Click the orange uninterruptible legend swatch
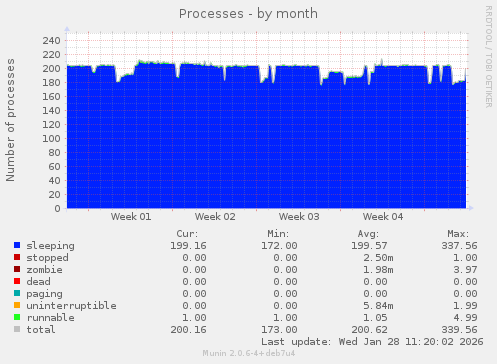Image resolution: width=497 pixels, height=364 pixels. coord(17,305)
